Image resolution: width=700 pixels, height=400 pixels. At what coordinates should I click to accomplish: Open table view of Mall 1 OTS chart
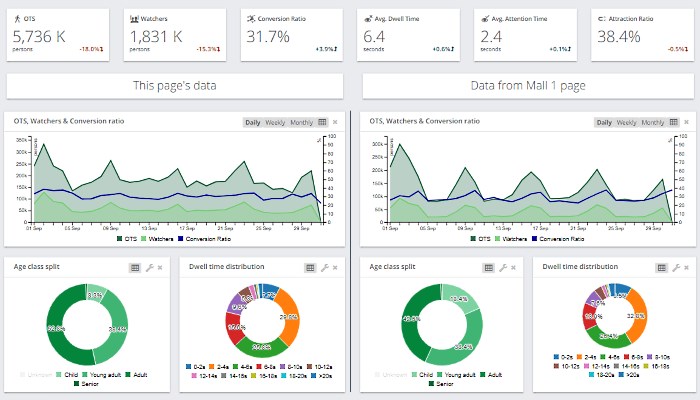pyautogui.click(x=677, y=122)
